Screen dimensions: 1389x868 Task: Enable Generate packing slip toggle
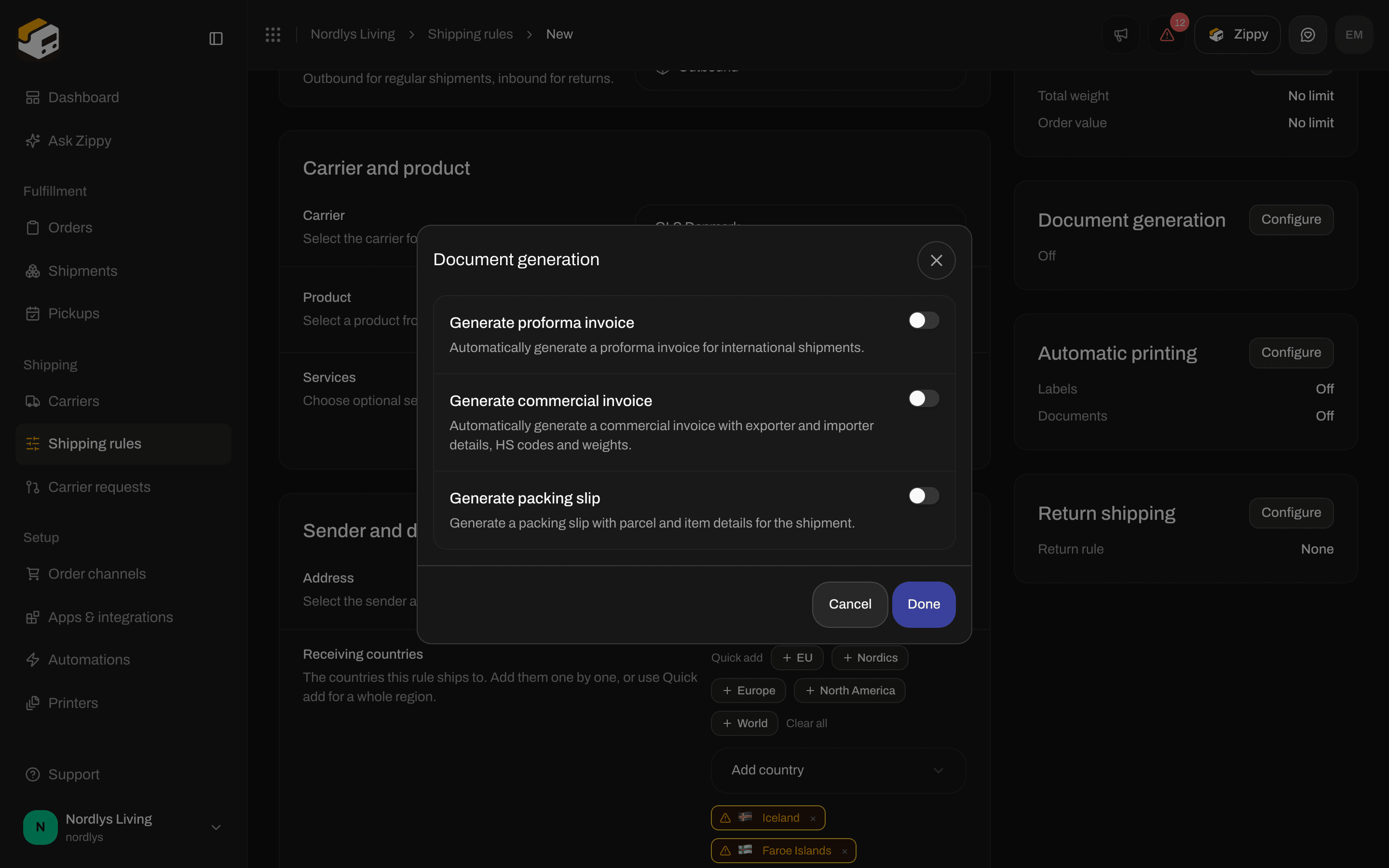(924, 496)
